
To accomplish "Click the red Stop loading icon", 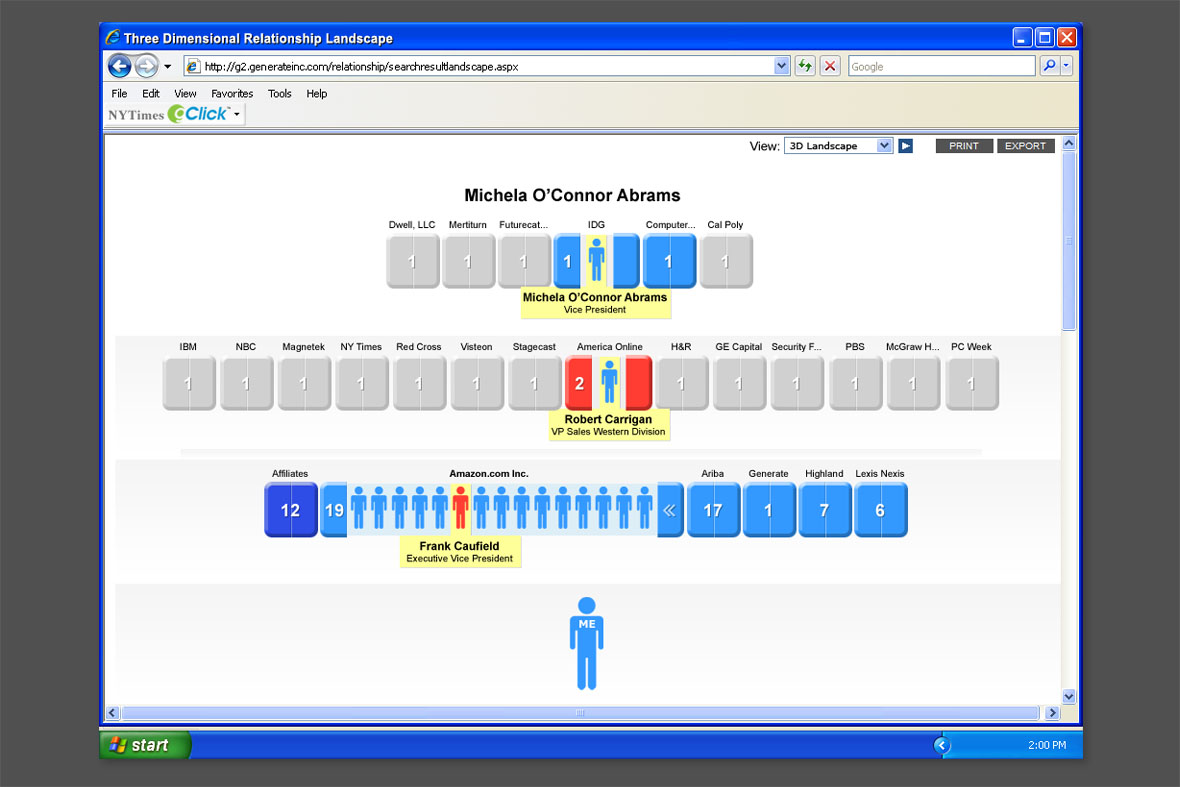I will (x=830, y=66).
